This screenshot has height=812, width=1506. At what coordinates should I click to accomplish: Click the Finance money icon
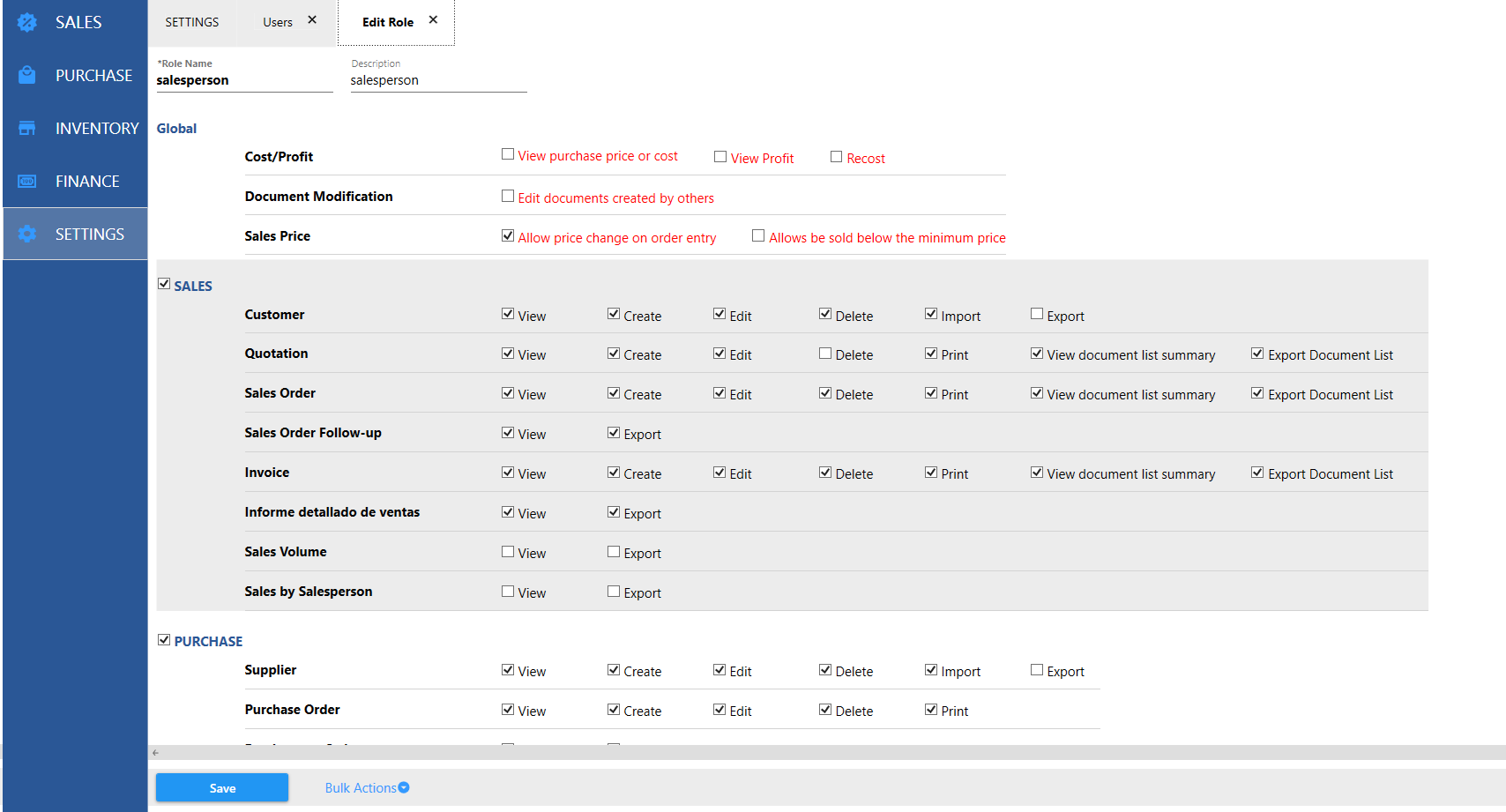tap(27, 182)
